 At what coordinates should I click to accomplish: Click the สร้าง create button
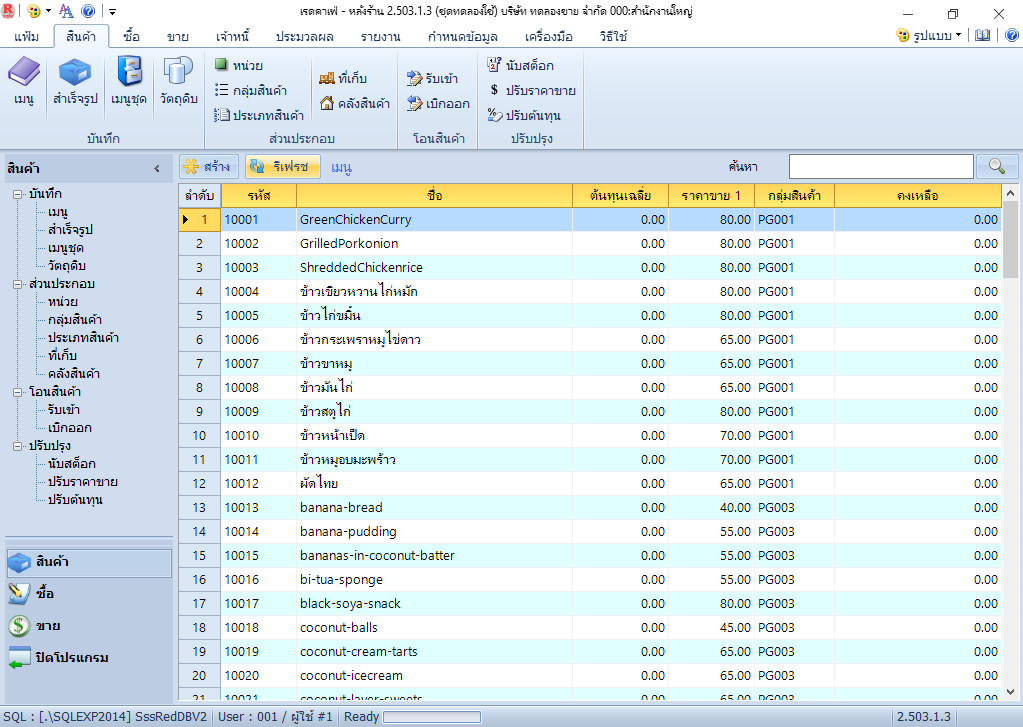coord(208,167)
